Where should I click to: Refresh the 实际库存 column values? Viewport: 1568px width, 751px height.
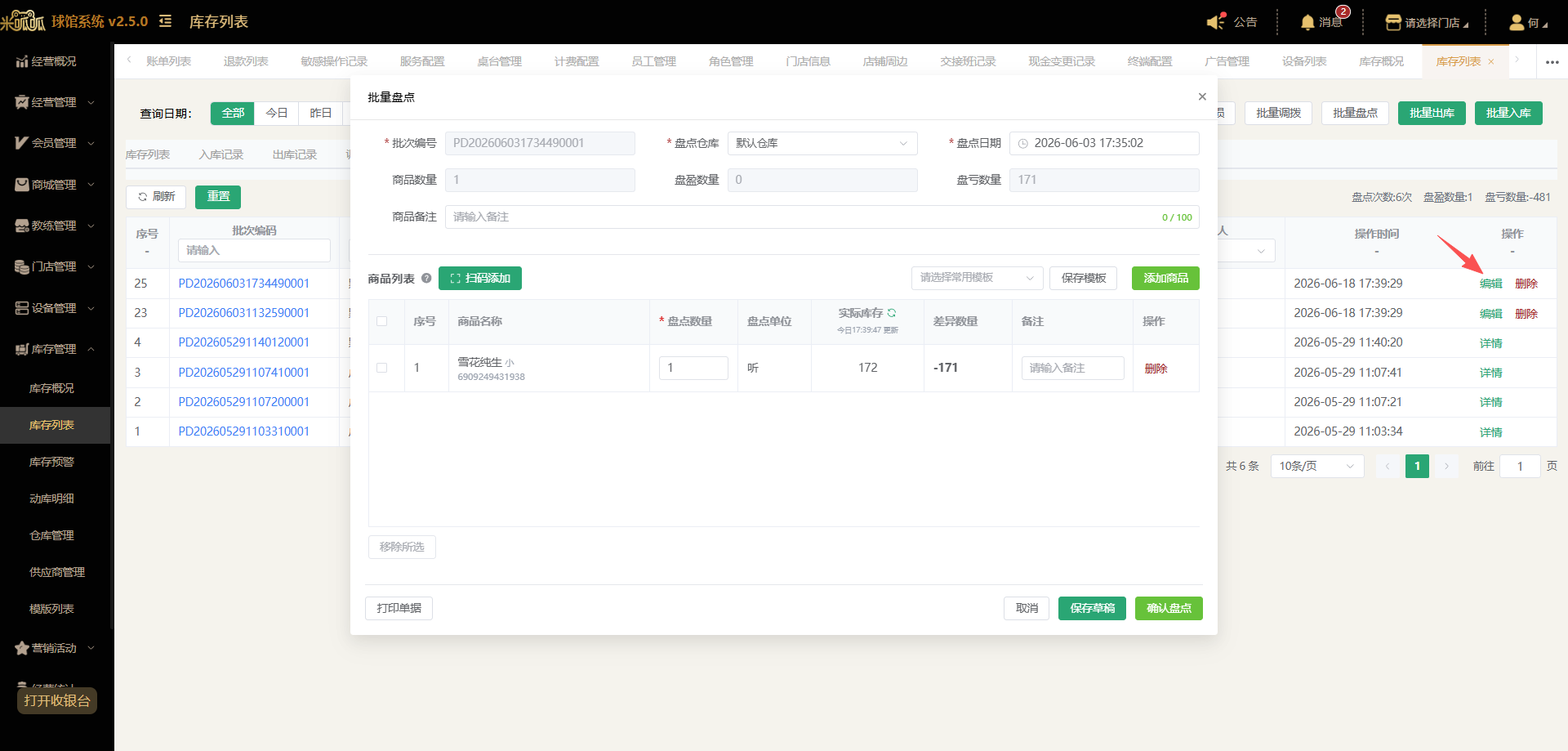(892, 313)
